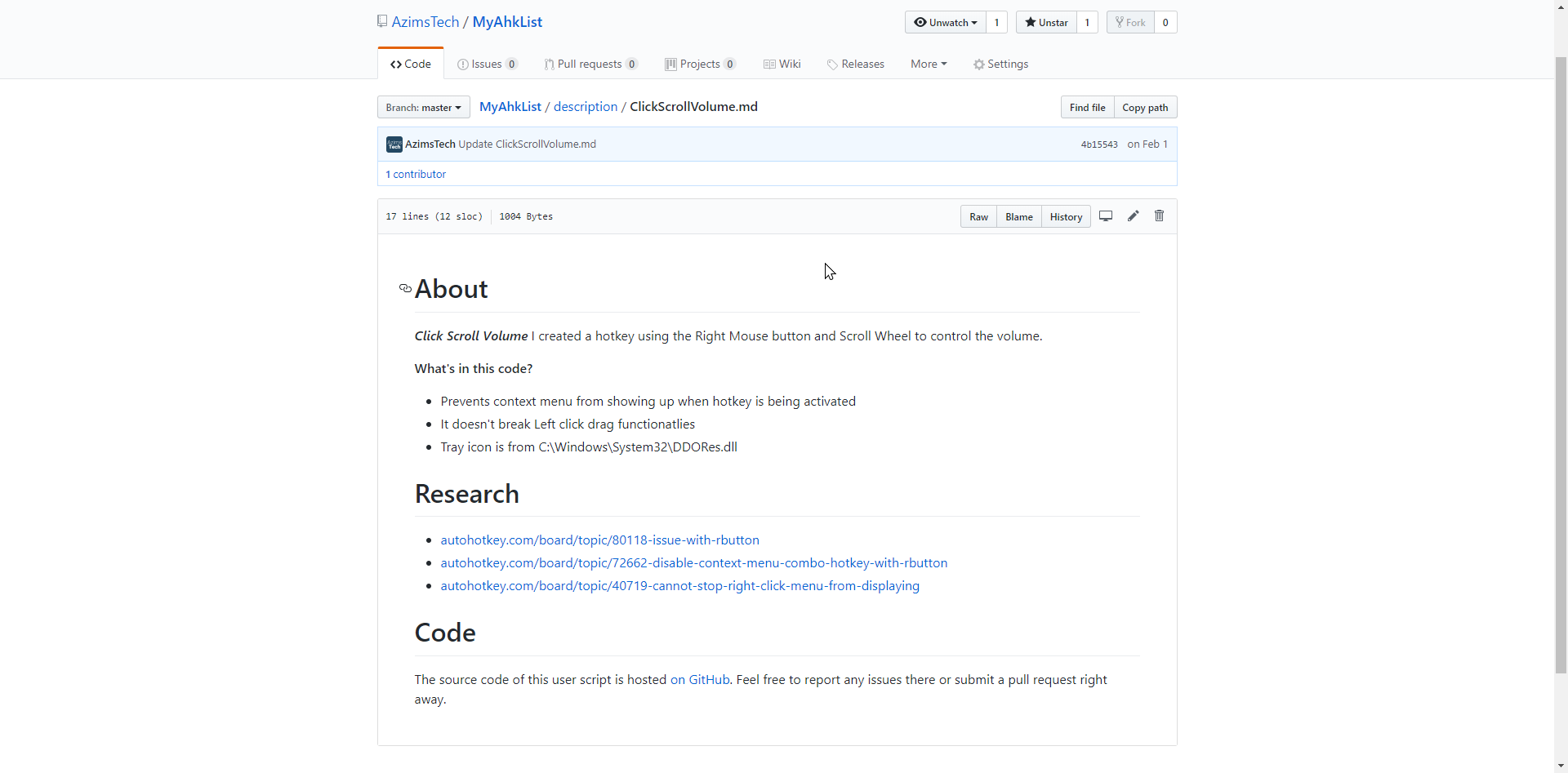The width and height of the screenshot is (1568, 773).
Task: Open the Issues tab
Action: (488, 64)
